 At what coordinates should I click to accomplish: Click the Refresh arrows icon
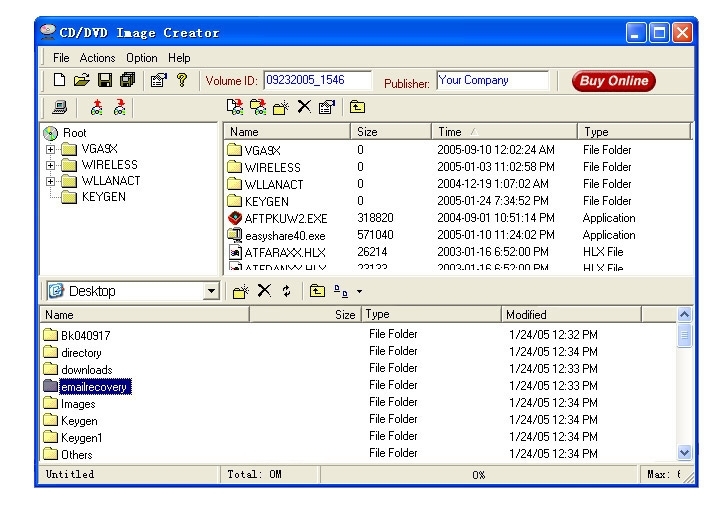(287, 291)
